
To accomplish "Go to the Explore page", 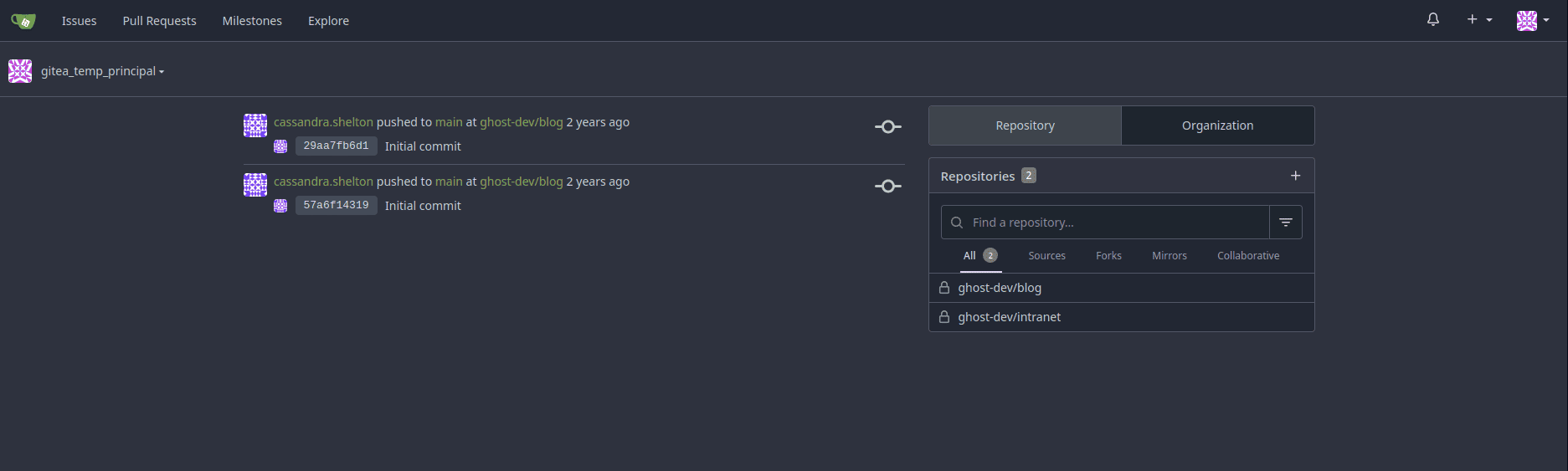I will point(328,21).
